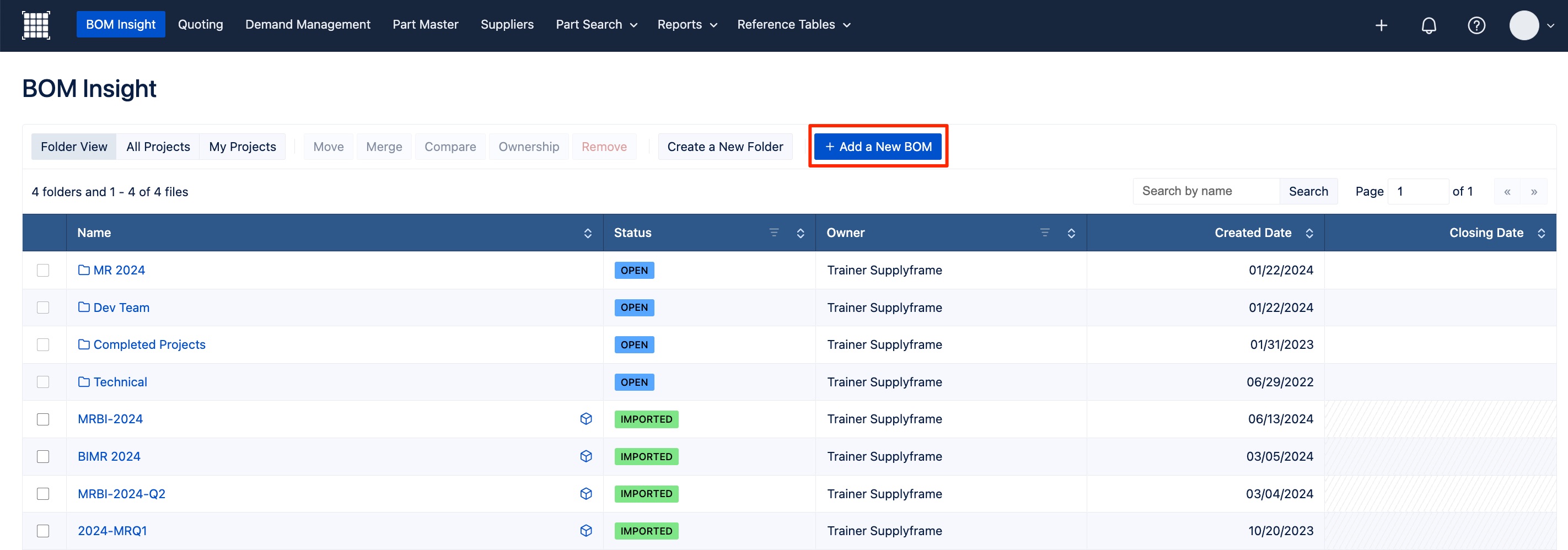Sort by the Created Date arrows
The width and height of the screenshot is (1568, 550).
pos(1309,233)
